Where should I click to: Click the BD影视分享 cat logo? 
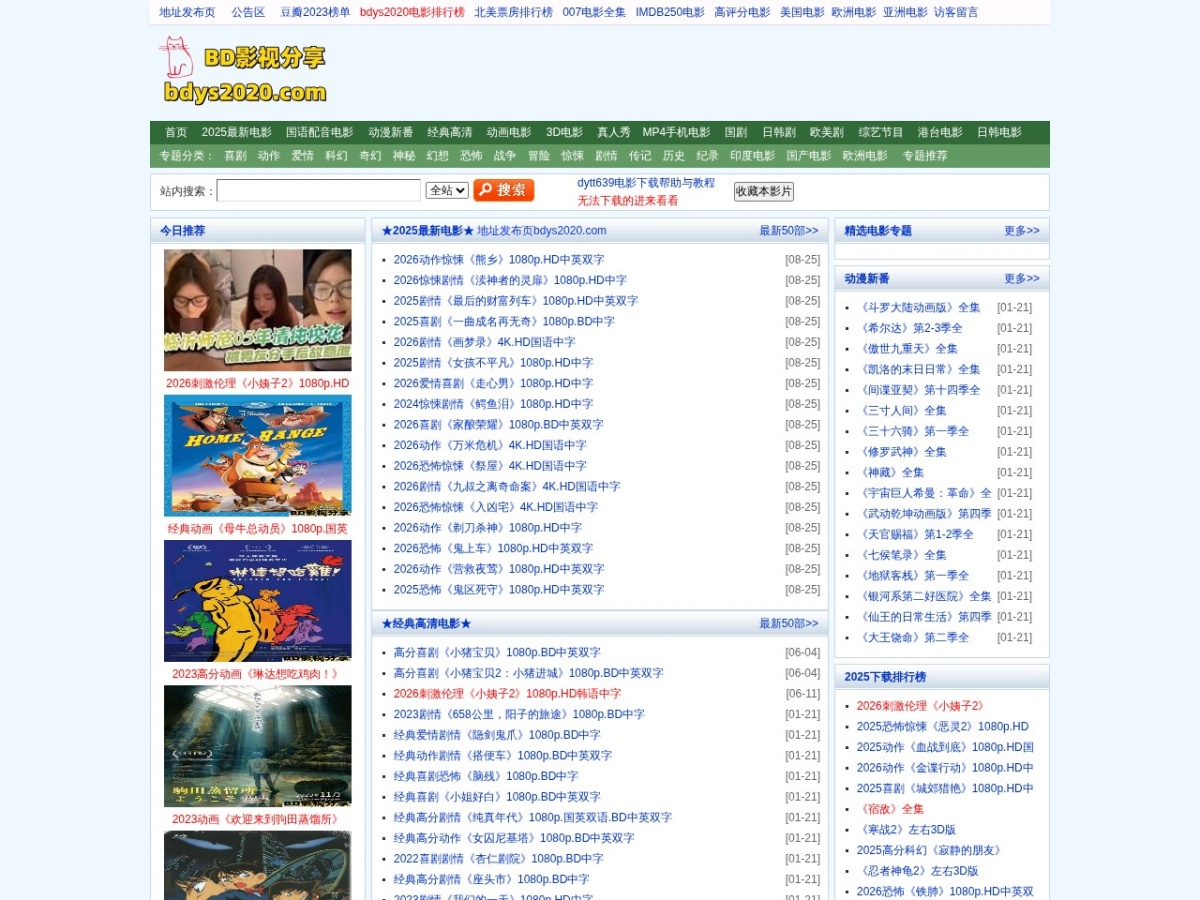[x=243, y=71]
